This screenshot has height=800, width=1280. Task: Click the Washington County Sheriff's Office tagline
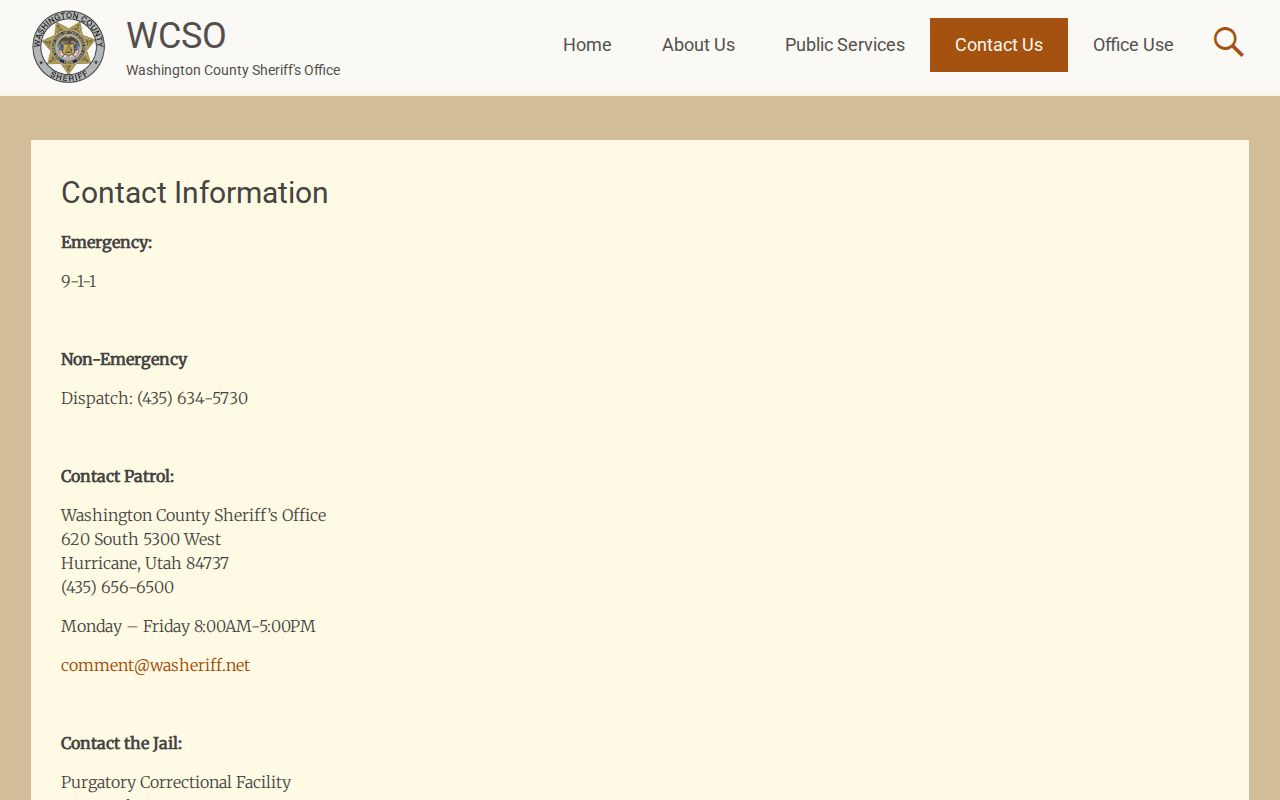pyautogui.click(x=233, y=70)
